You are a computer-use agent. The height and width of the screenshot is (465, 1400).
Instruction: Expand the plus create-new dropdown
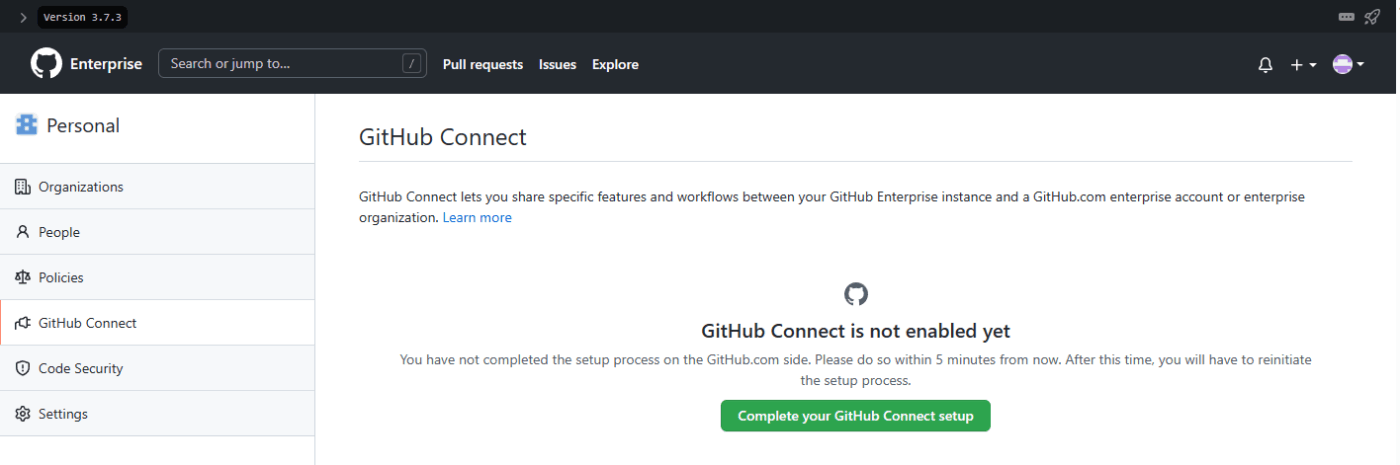tap(1303, 65)
